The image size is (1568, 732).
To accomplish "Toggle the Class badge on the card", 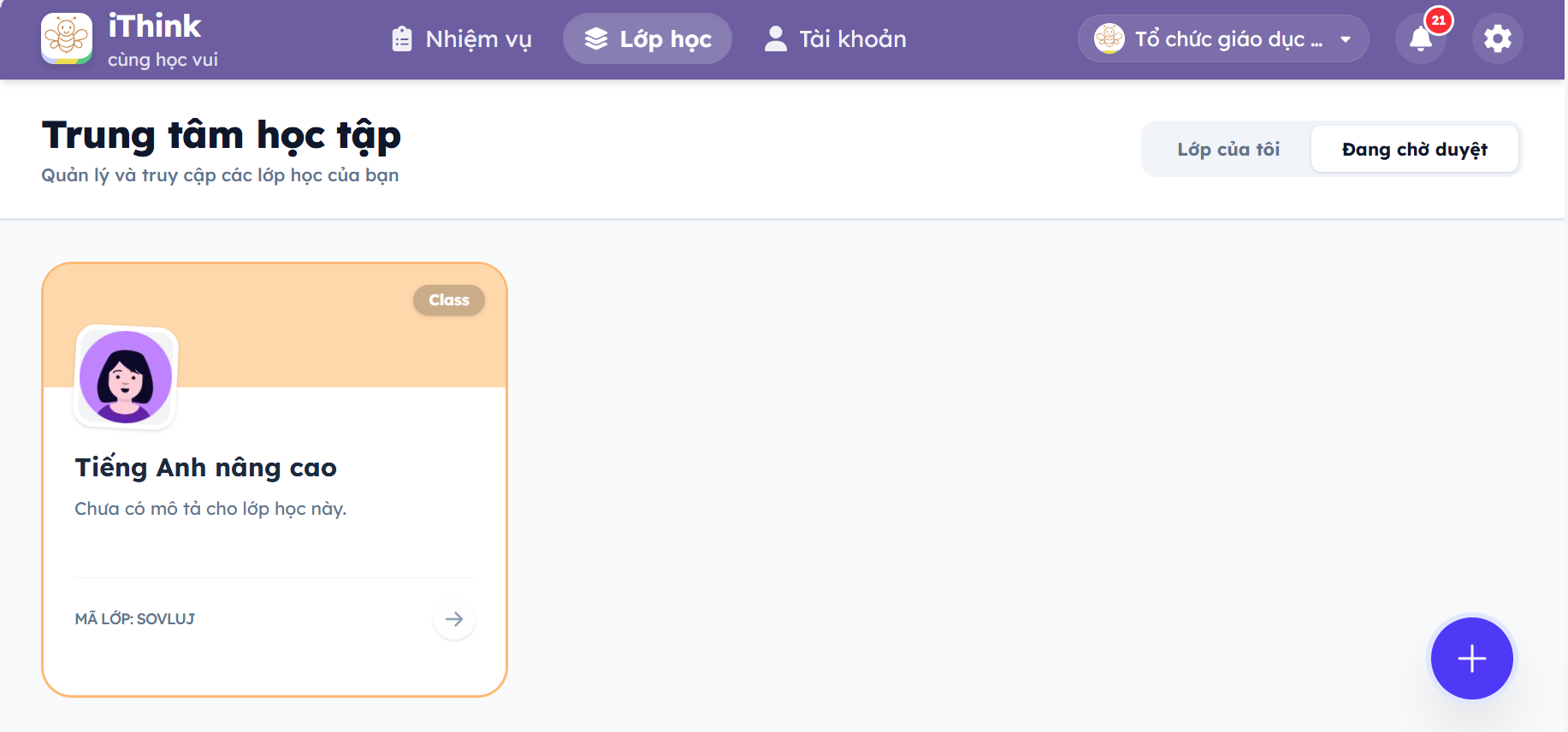I will (448, 299).
